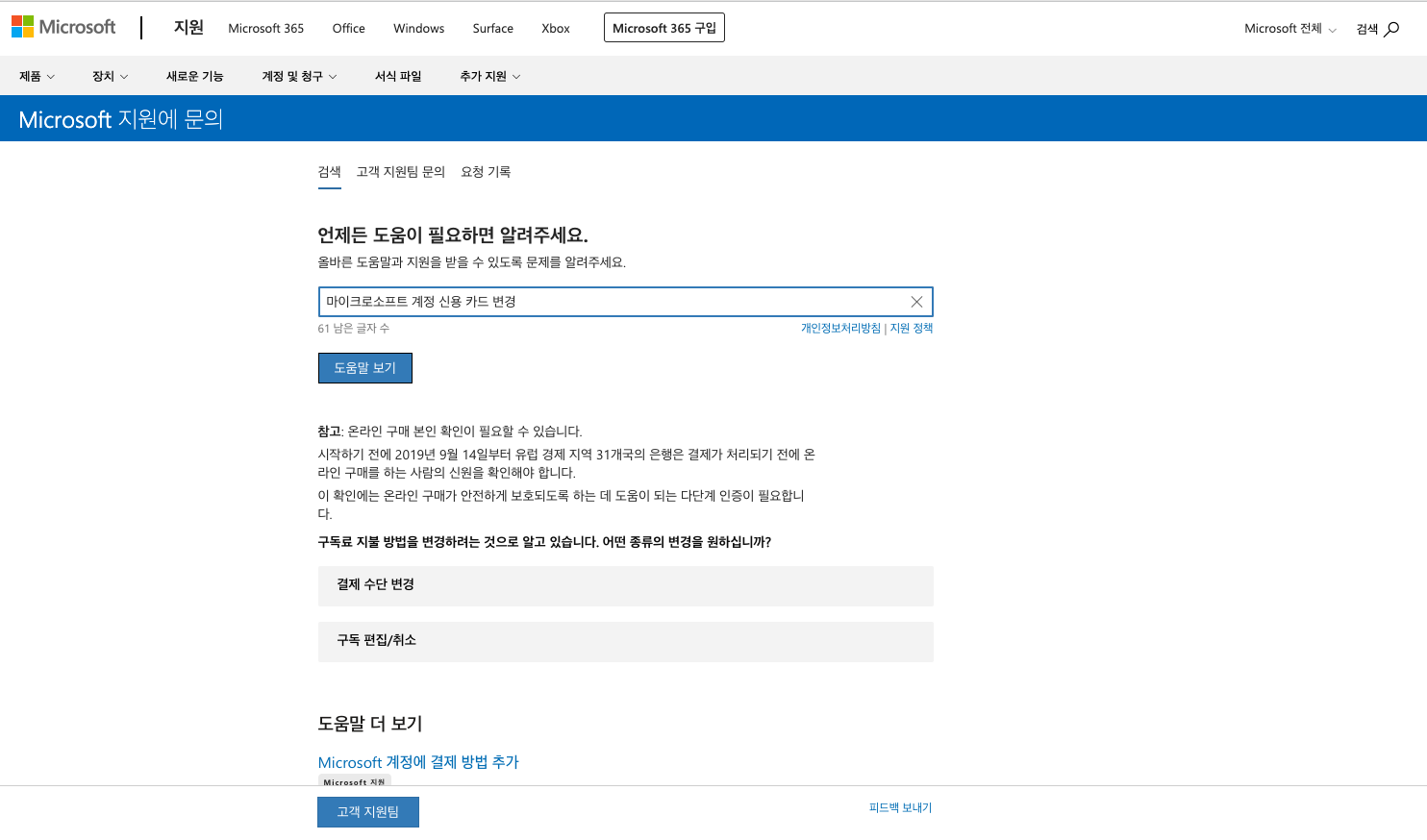Open the 지원 정책 link
The width and height of the screenshot is (1427, 840).
click(912, 328)
